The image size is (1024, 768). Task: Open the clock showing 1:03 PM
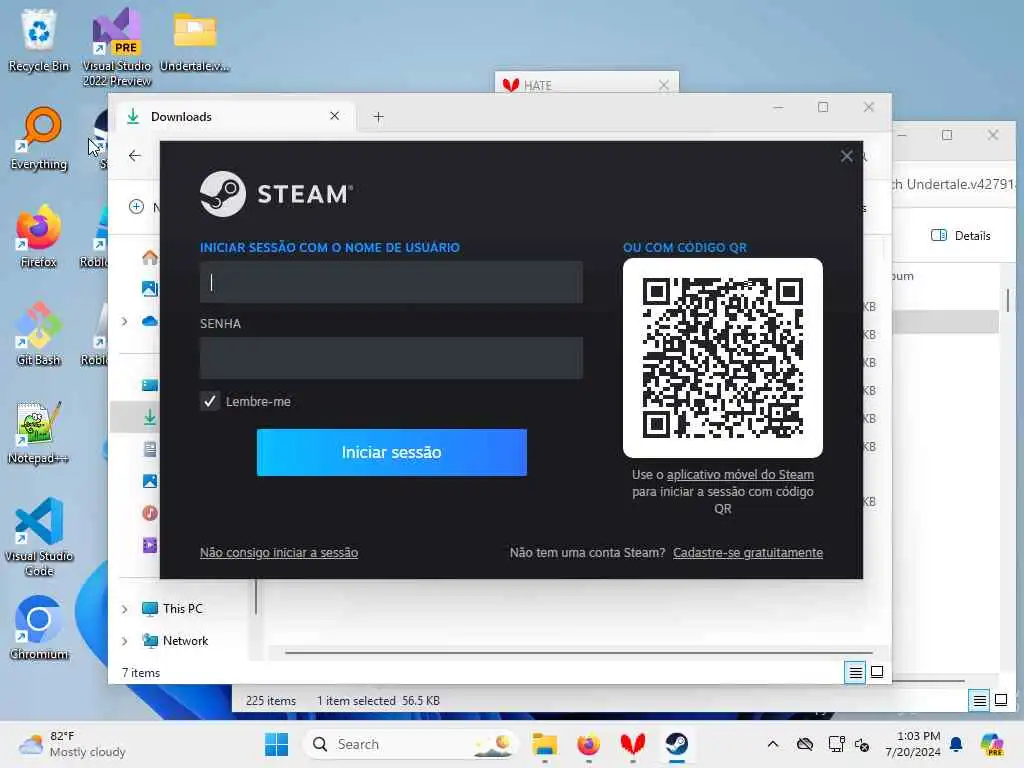coord(913,744)
